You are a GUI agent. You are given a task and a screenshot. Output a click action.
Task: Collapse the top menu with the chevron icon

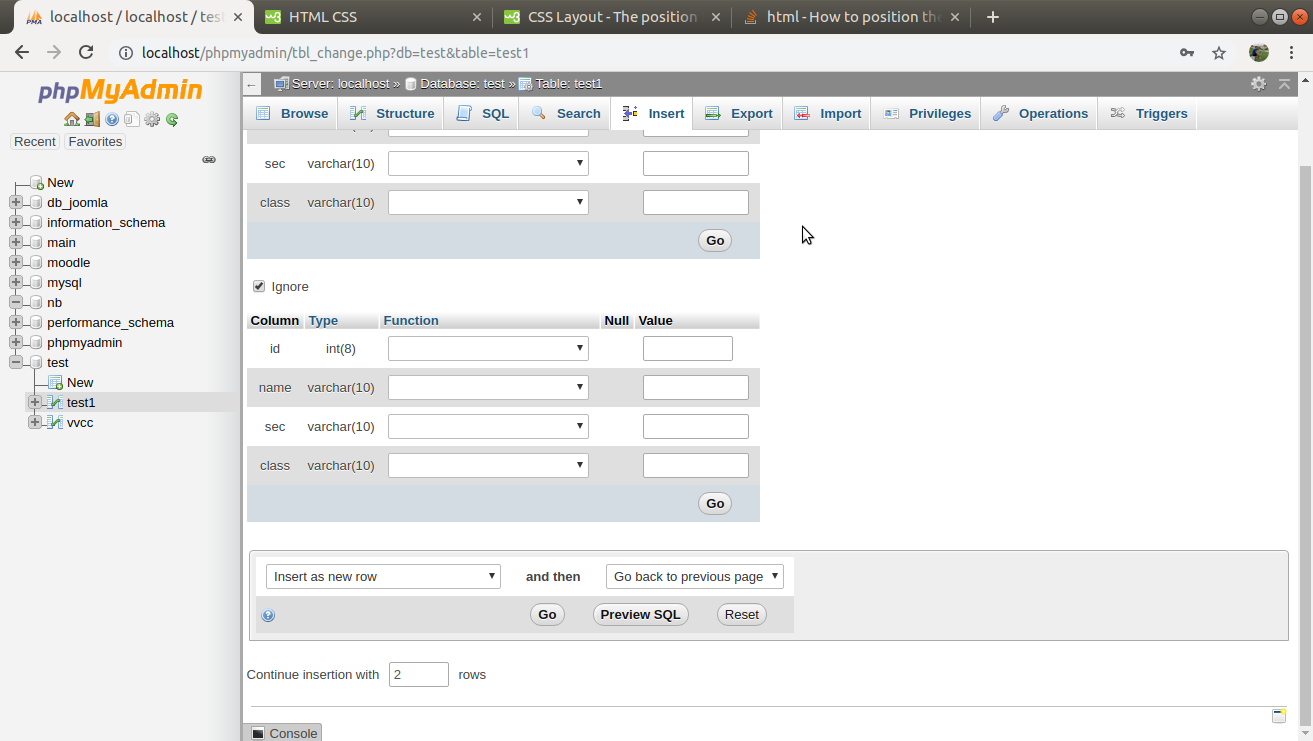coord(1285,84)
